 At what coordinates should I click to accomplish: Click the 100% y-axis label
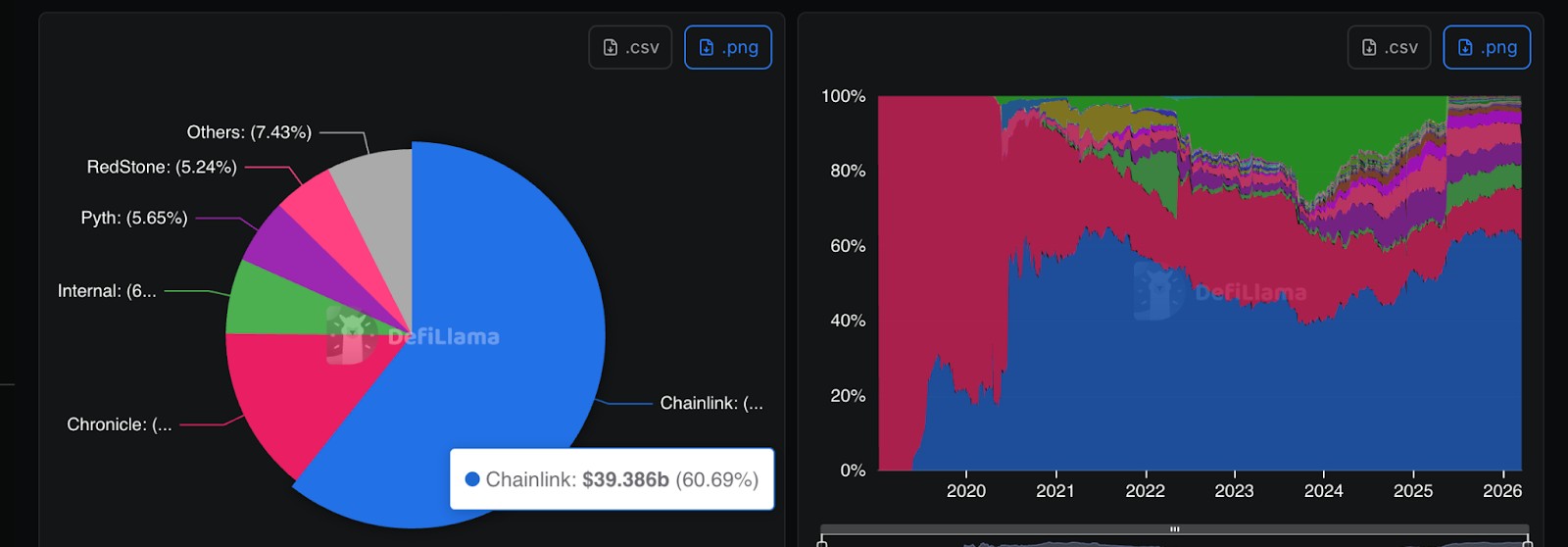[x=844, y=96]
